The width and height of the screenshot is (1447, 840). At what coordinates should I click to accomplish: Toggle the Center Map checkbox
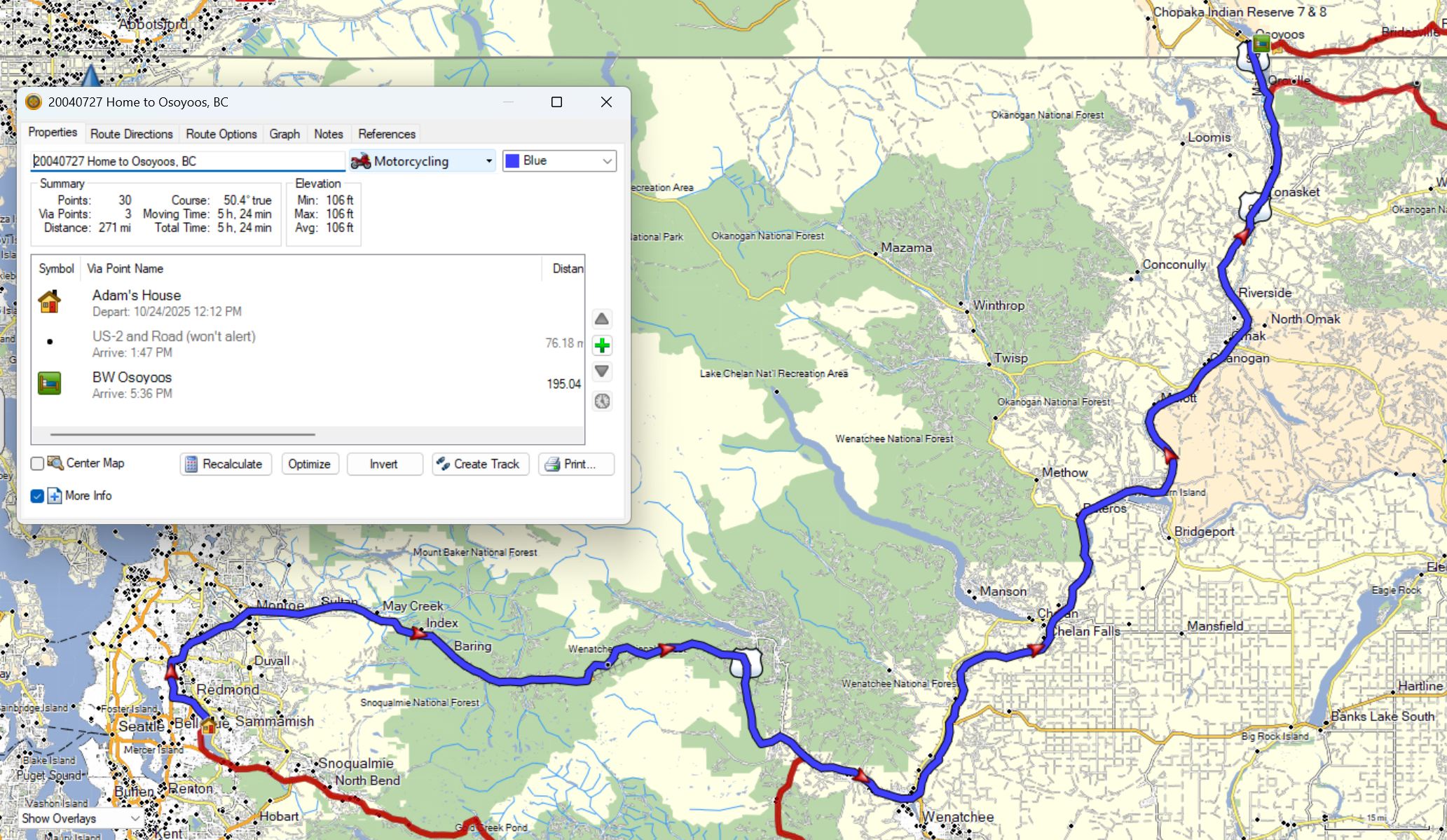pyautogui.click(x=38, y=464)
